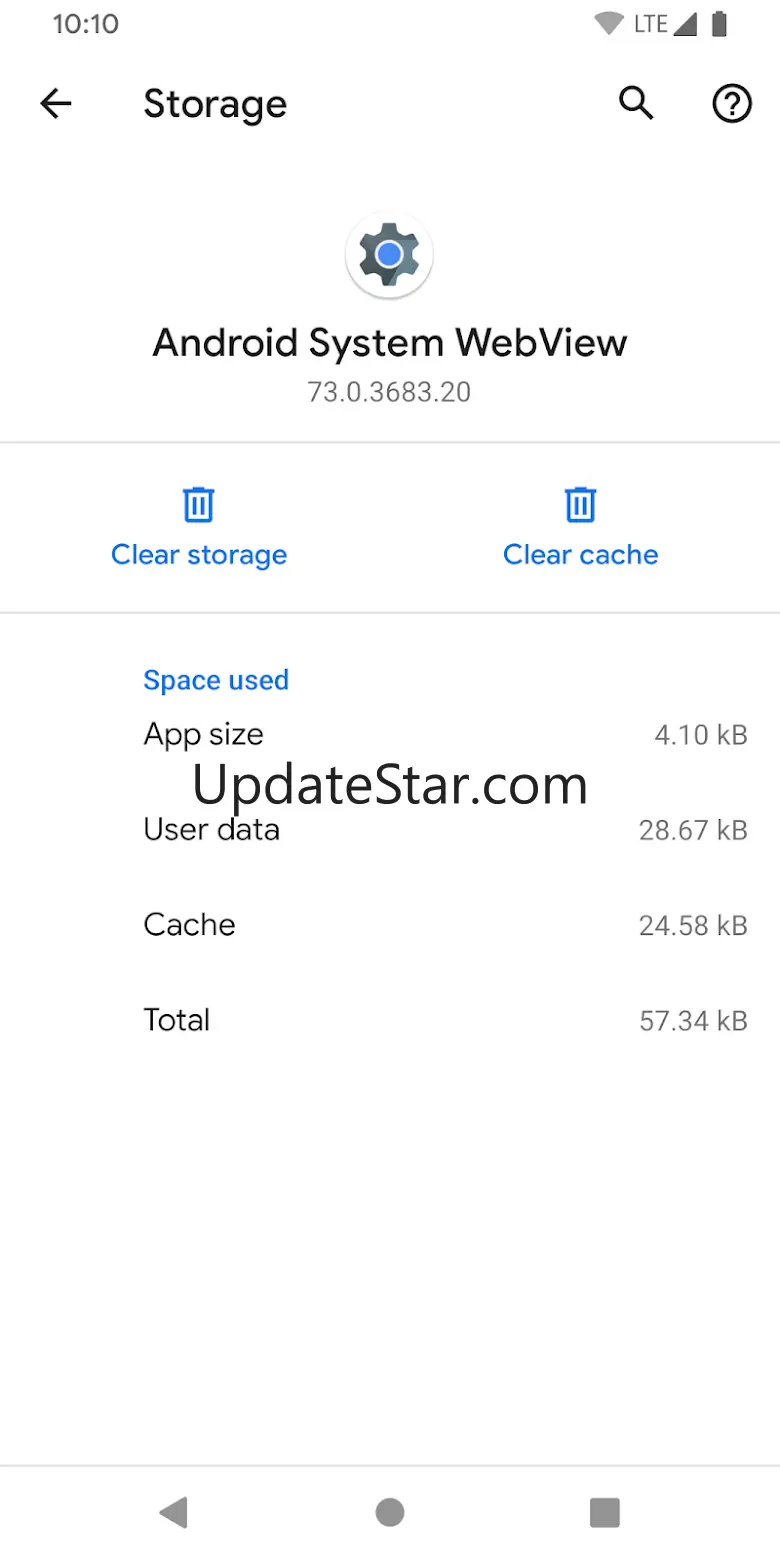
Task: Tap the trash icon above Clear cache
Action: point(580,504)
